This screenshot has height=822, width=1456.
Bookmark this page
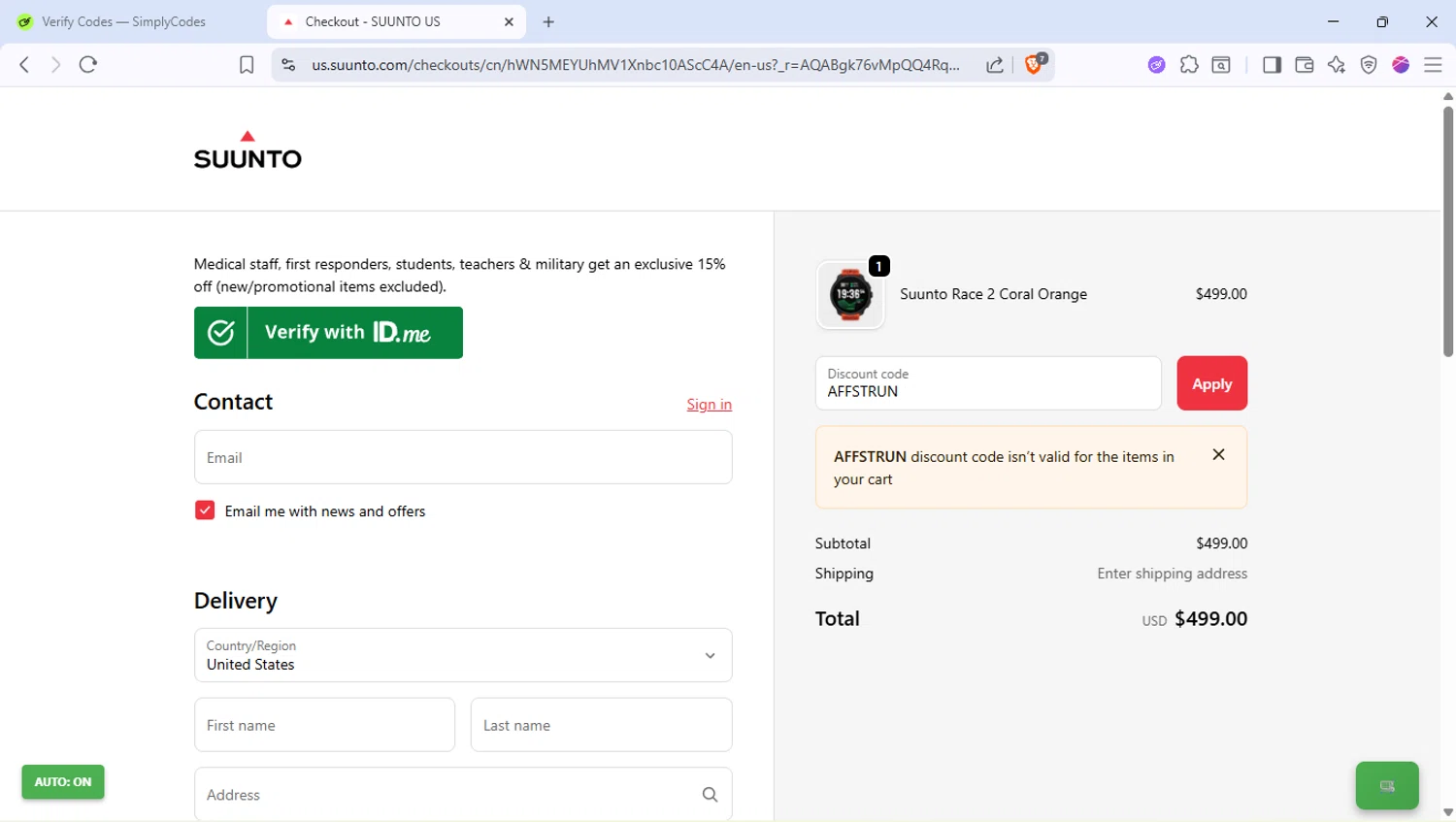[x=247, y=65]
